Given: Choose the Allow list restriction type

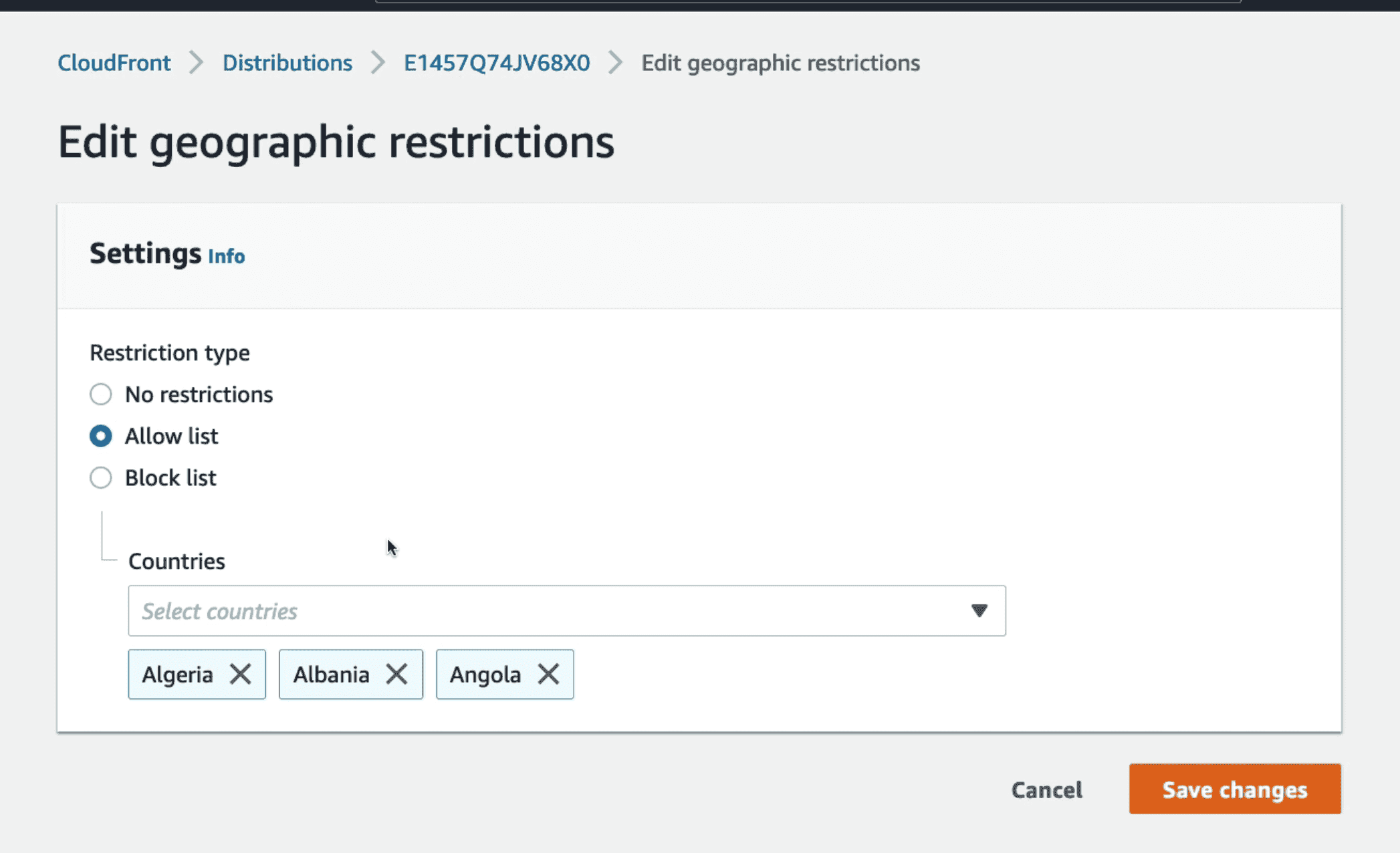Looking at the screenshot, I should (101, 436).
